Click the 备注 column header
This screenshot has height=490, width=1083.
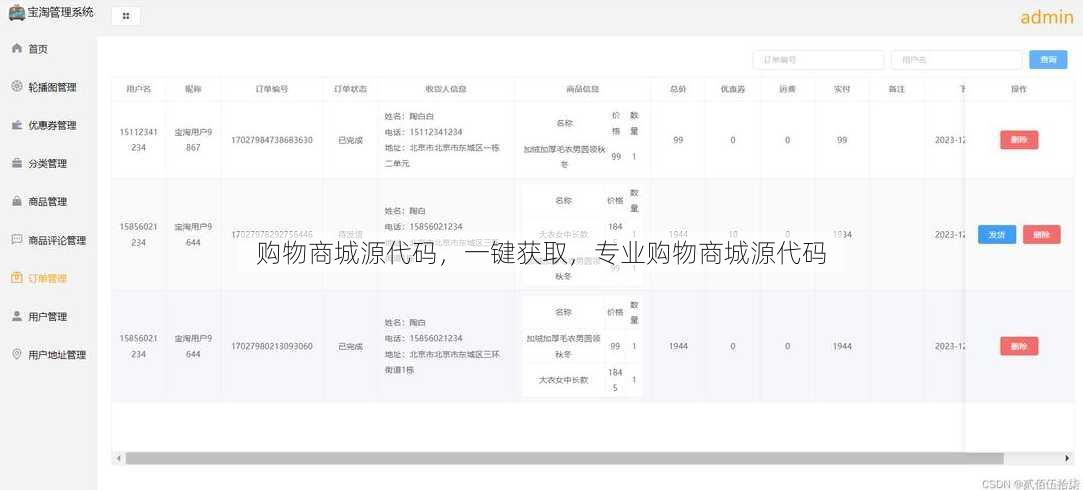pos(897,89)
